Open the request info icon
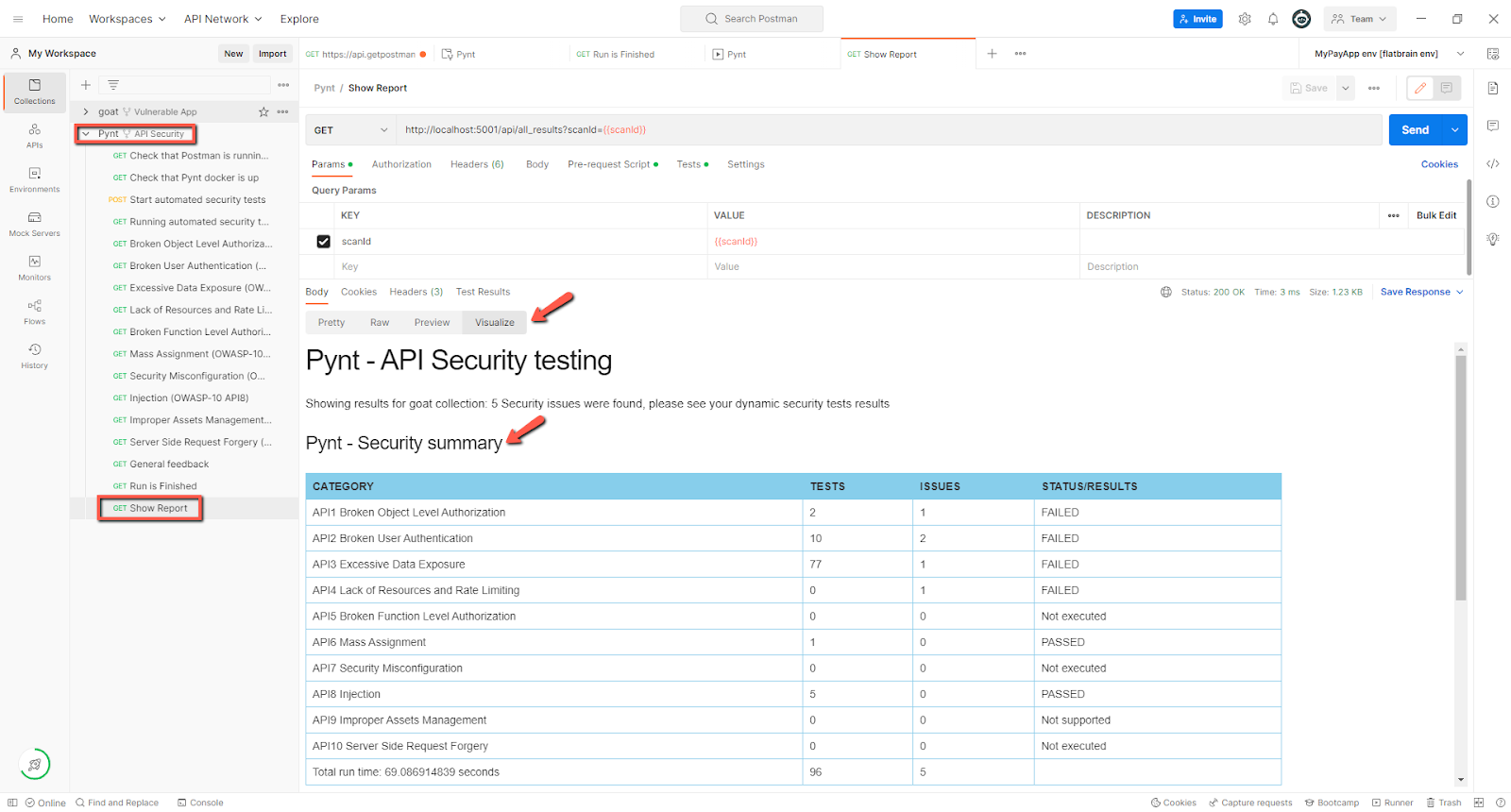Image resolution: width=1511 pixels, height=812 pixels. click(1493, 201)
